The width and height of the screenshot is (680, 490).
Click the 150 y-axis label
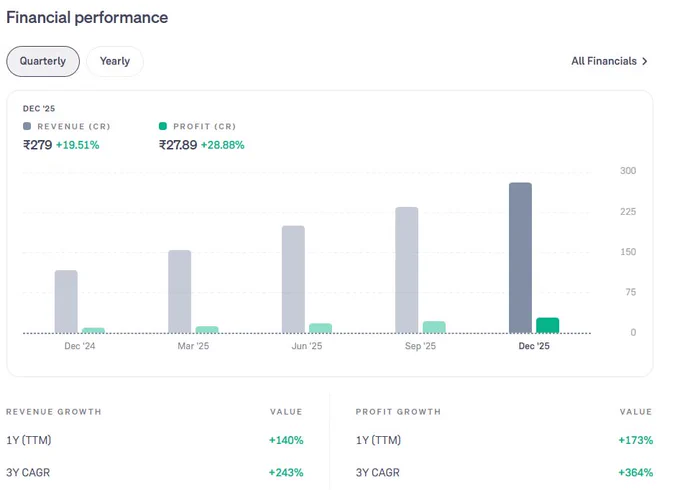[628, 252]
